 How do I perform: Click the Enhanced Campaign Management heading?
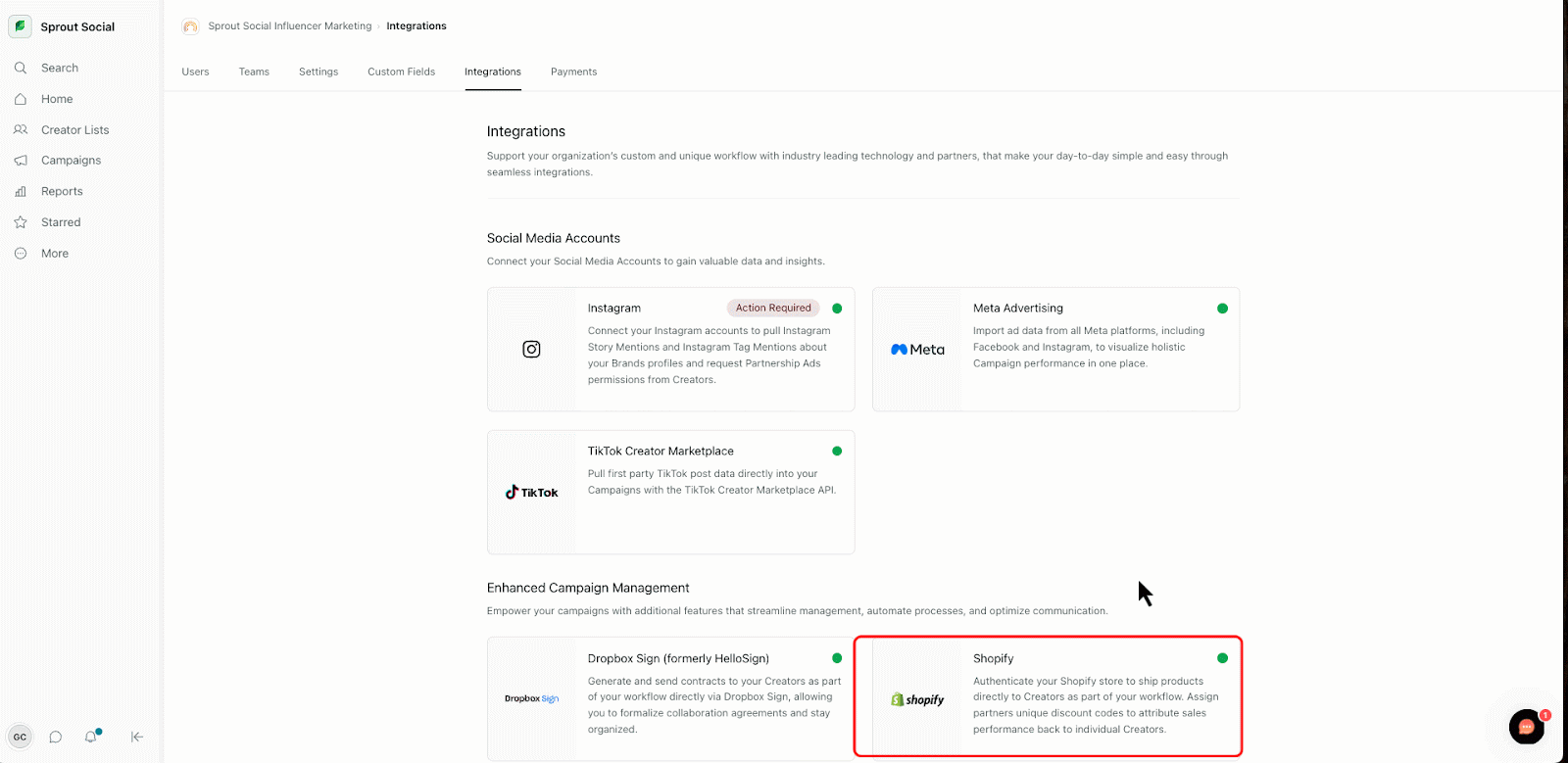tap(588, 588)
